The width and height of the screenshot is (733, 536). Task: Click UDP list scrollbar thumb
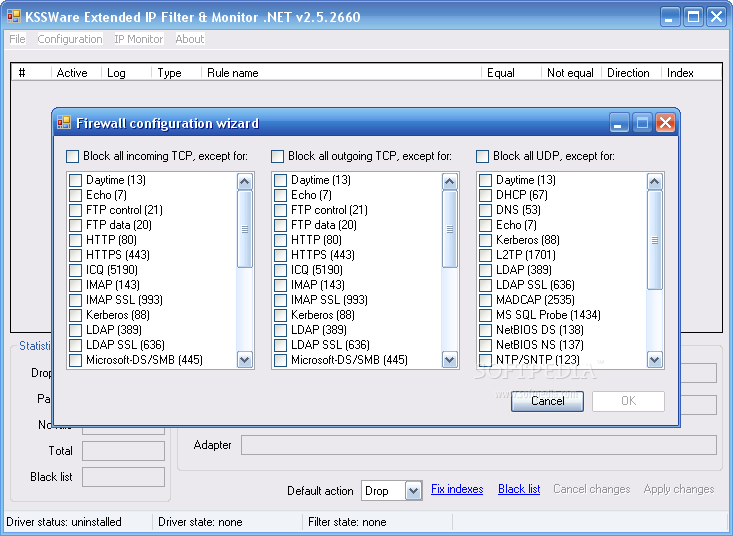pyautogui.click(x=654, y=240)
